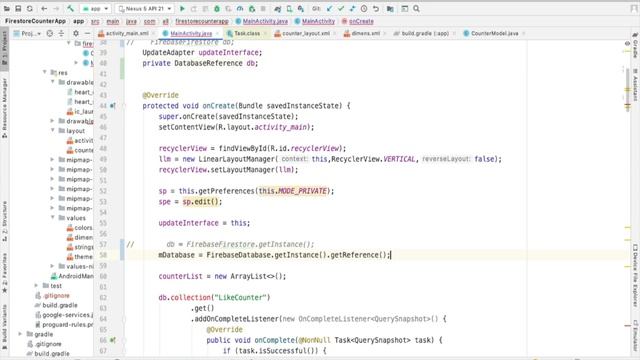Click the Sync Project with Gradle Files icon
The width and height of the screenshot is (640, 360).
[x=278, y=9]
